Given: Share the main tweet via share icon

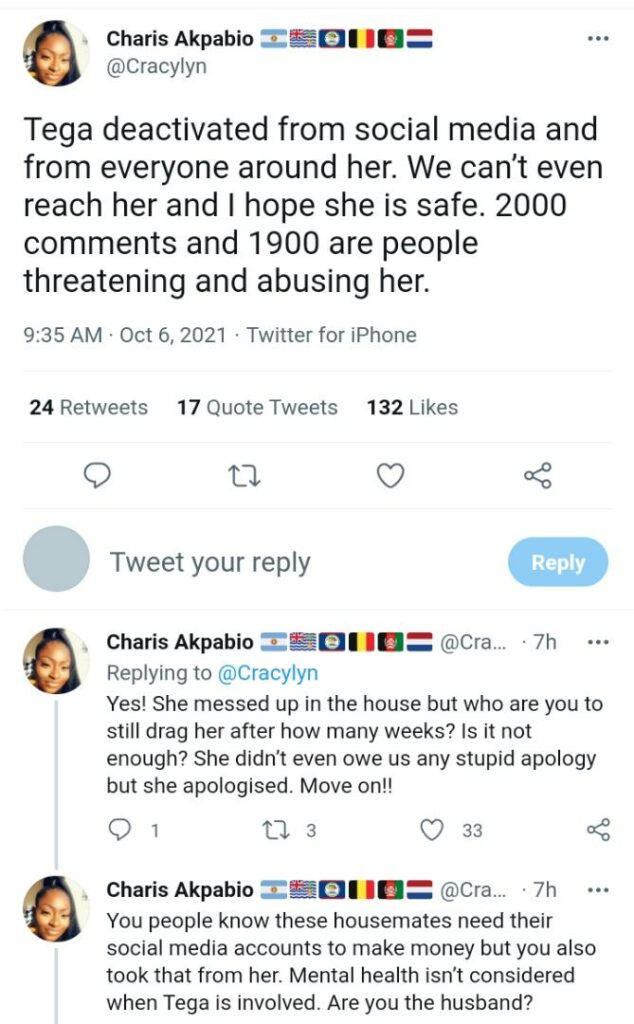Looking at the screenshot, I should pyautogui.click(x=538, y=475).
